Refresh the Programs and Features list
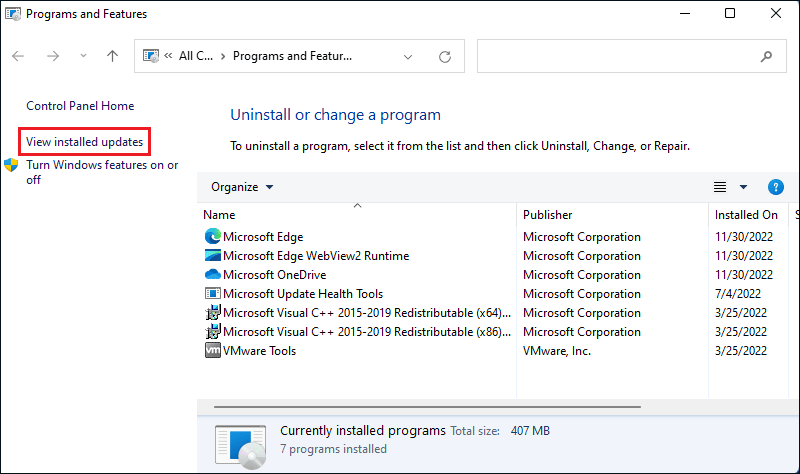The width and height of the screenshot is (800, 474). coord(445,57)
